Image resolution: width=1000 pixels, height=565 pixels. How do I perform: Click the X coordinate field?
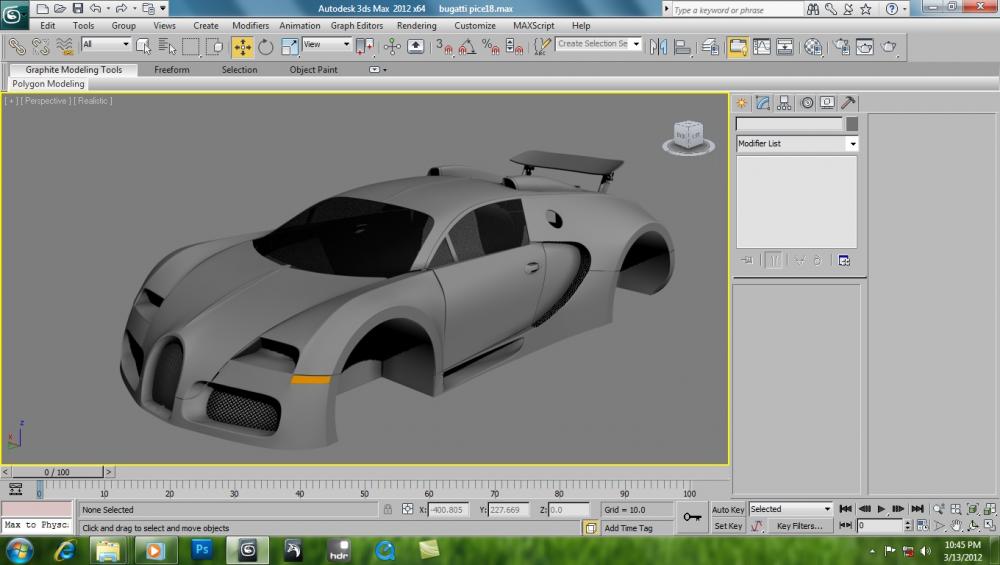[x=448, y=510]
